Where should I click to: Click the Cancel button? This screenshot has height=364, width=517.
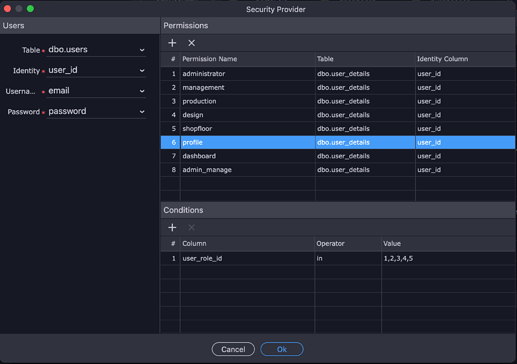233,349
